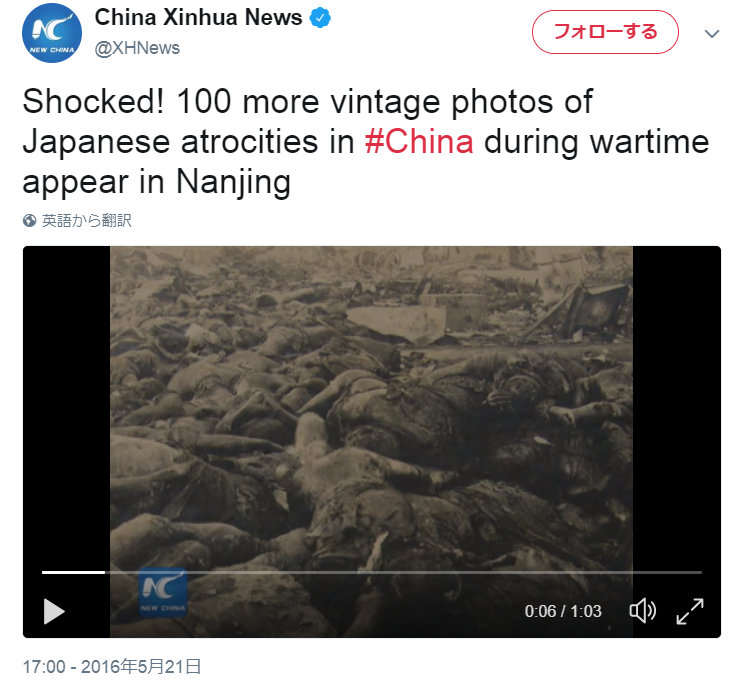Play the embedded video
Screen dimensions: 739x685
tap(54, 611)
